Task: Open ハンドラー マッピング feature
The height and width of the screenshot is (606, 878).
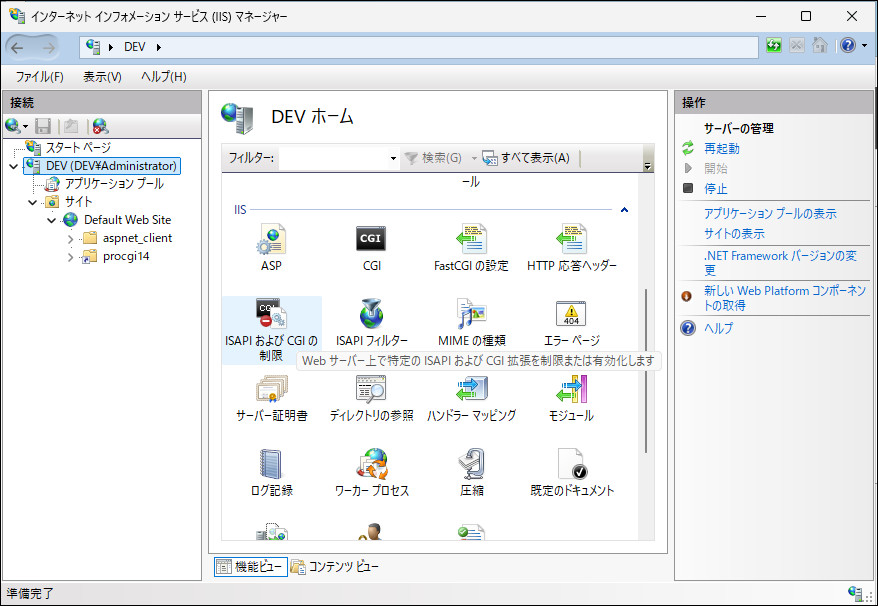Action: click(x=471, y=397)
